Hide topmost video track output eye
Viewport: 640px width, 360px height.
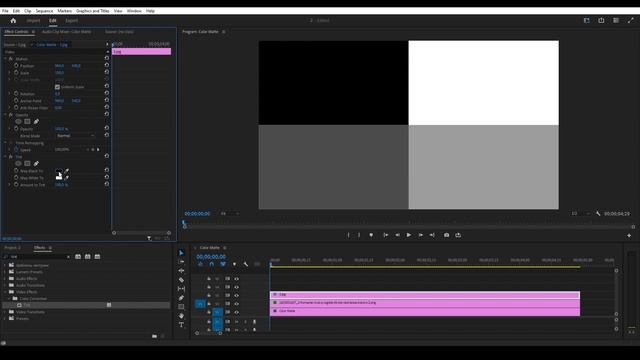pos(236,279)
